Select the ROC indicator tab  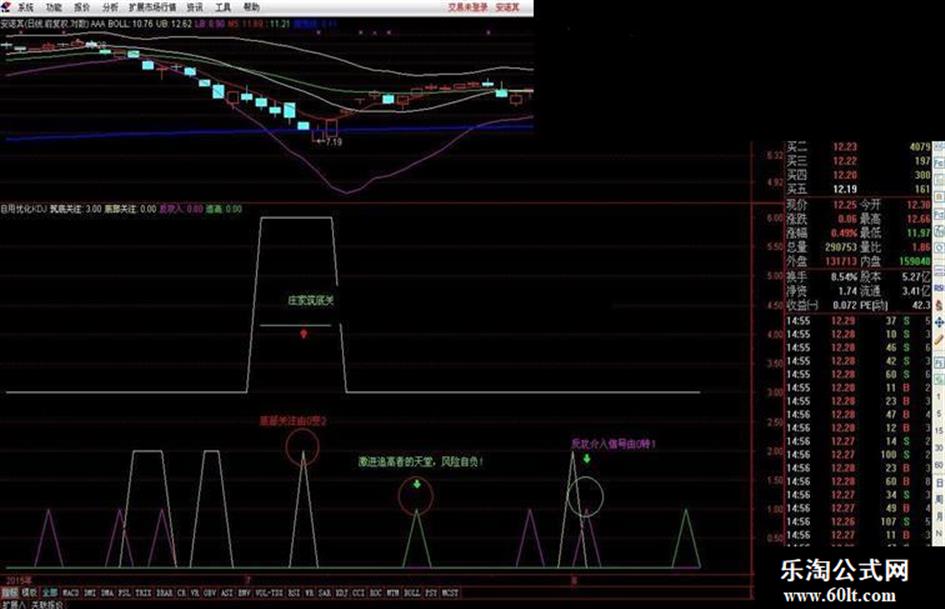(x=375, y=593)
